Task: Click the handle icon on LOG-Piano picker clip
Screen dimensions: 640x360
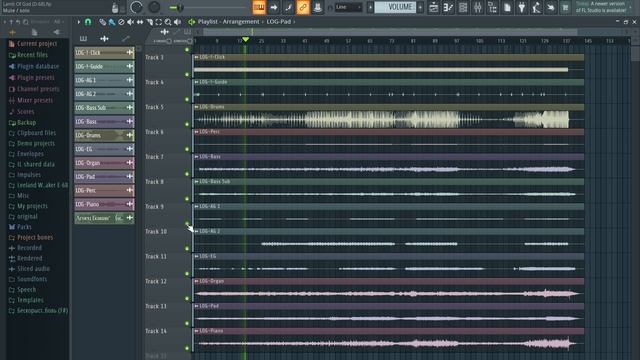Action: point(130,204)
